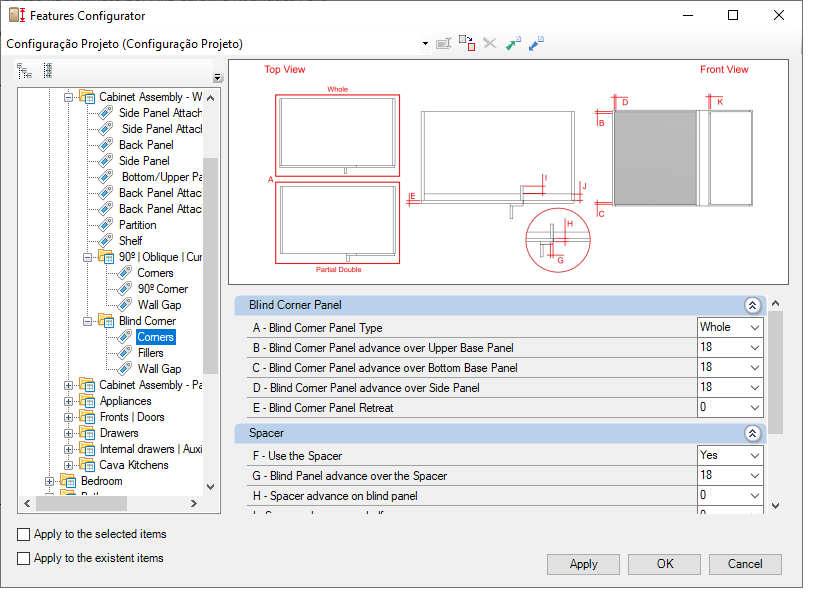The height and width of the screenshot is (598, 813).
Task: Click properties panel scroll down arrow
Action: tap(776, 505)
